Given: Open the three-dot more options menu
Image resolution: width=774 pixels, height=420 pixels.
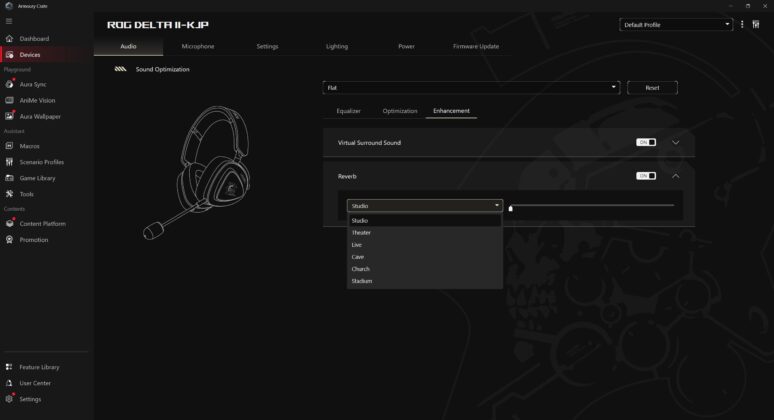Looking at the screenshot, I should pyautogui.click(x=742, y=24).
